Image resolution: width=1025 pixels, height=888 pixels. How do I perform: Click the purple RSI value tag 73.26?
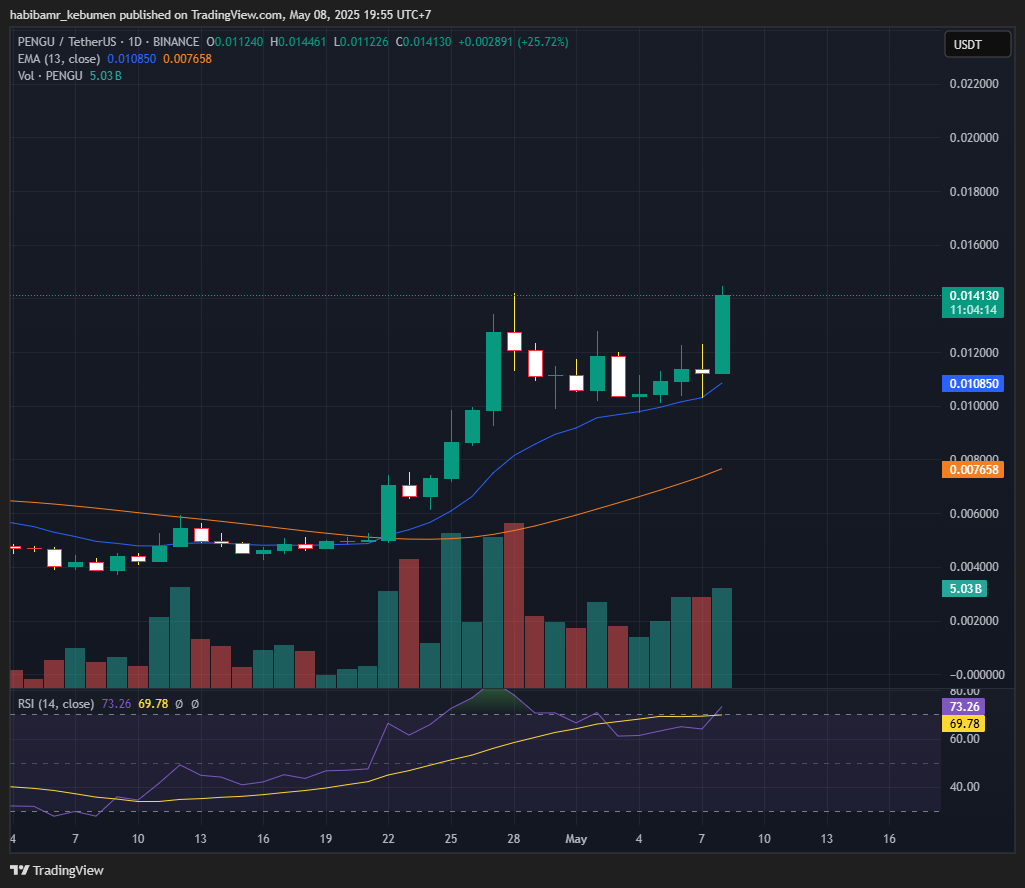963,707
